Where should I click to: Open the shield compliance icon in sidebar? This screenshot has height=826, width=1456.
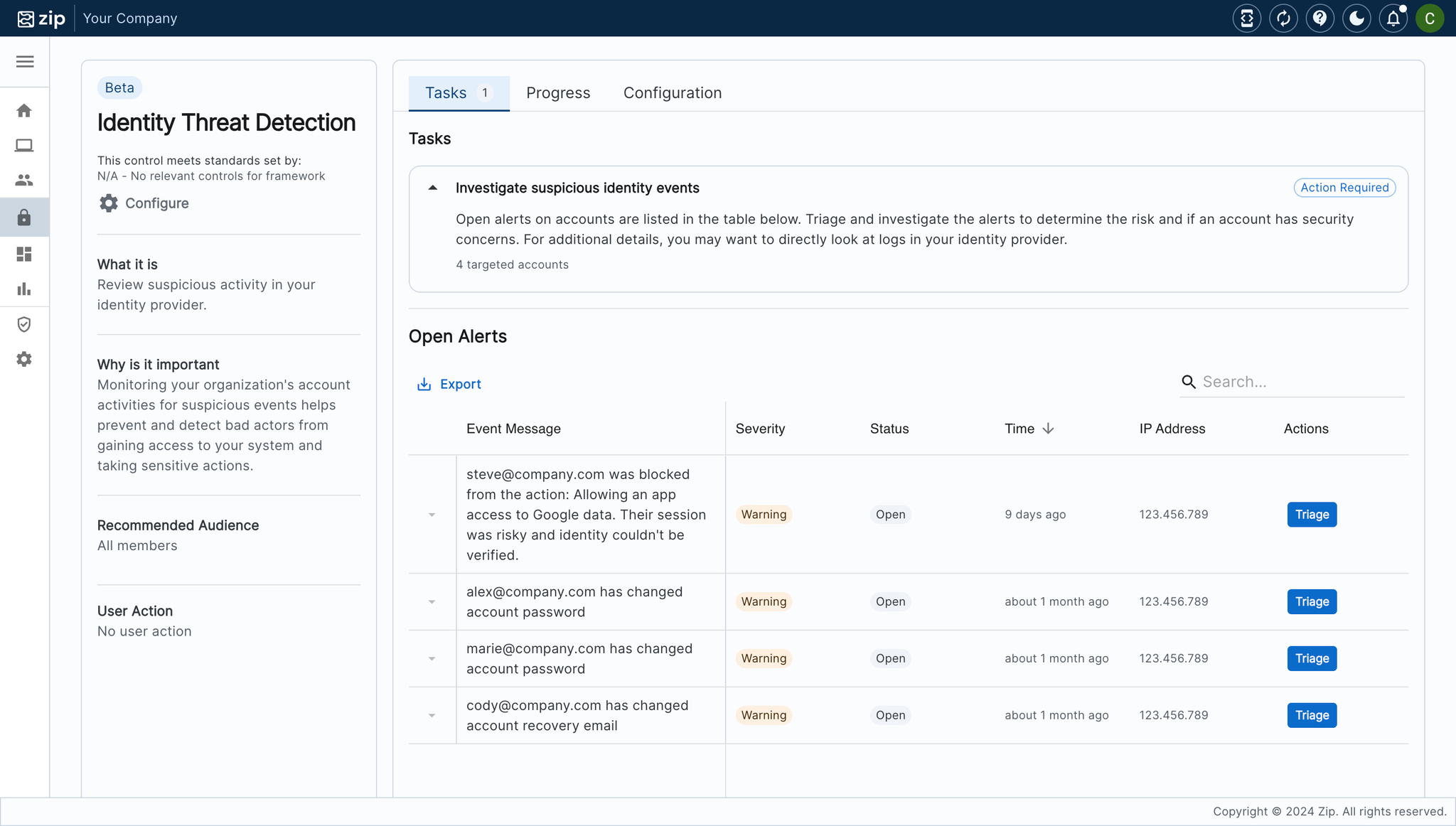pyautogui.click(x=24, y=324)
